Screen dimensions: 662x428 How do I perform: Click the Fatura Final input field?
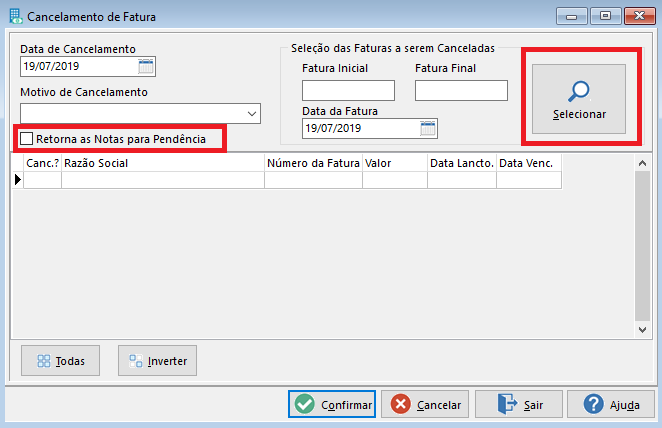pyautogui.click(x=461, y=90)
